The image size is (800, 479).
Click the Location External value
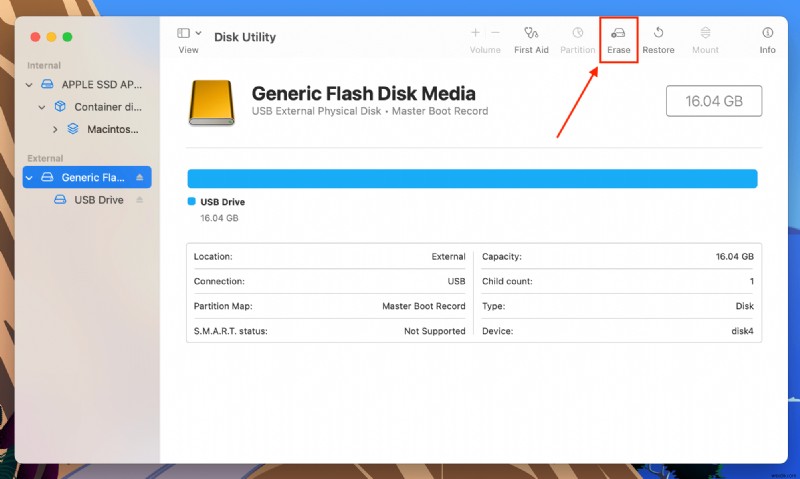point(448,257)
